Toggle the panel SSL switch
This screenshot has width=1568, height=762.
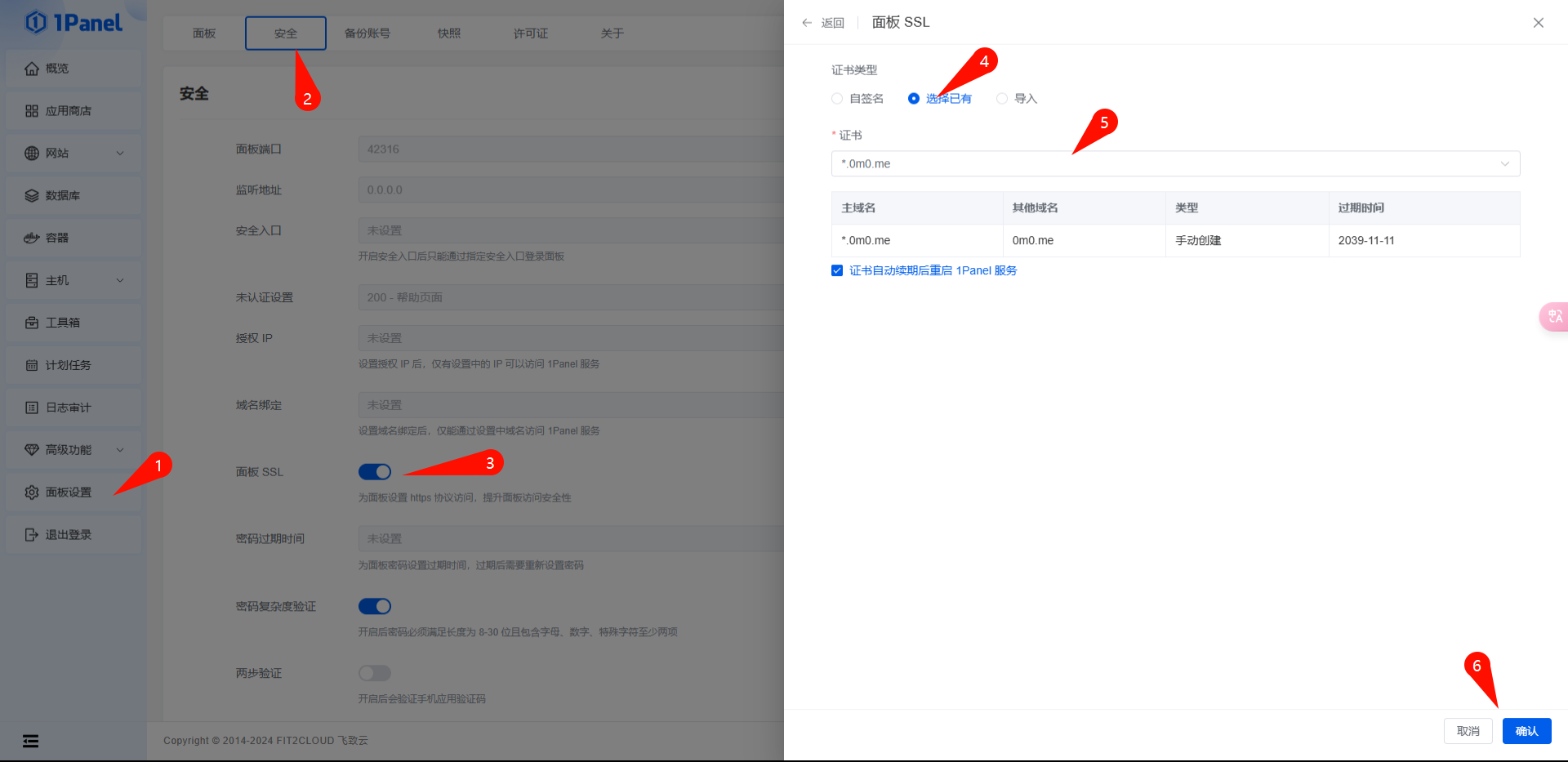point(375,472)
